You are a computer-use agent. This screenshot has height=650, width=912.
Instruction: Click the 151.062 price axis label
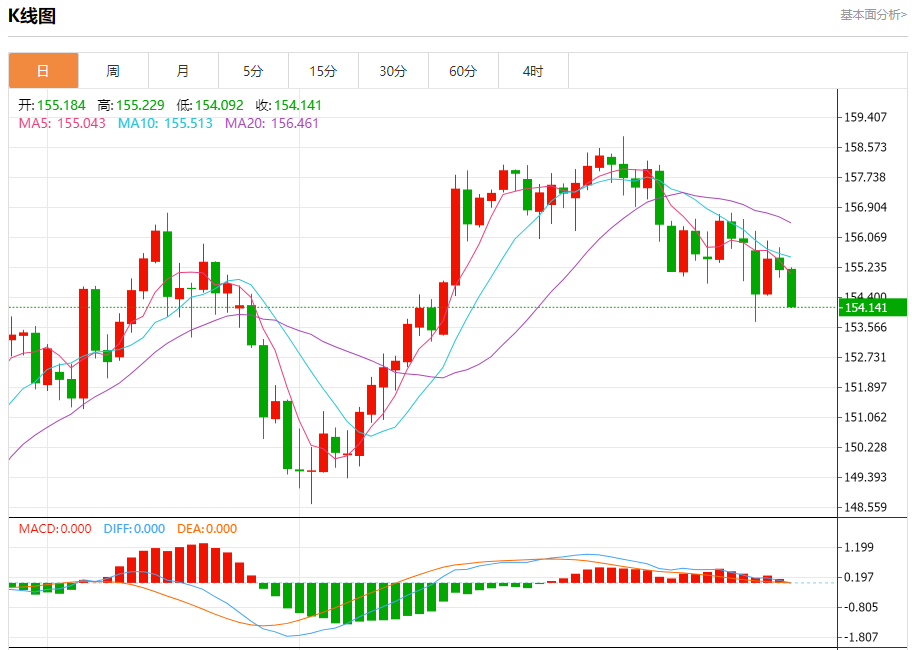click(x=865, y=417)
